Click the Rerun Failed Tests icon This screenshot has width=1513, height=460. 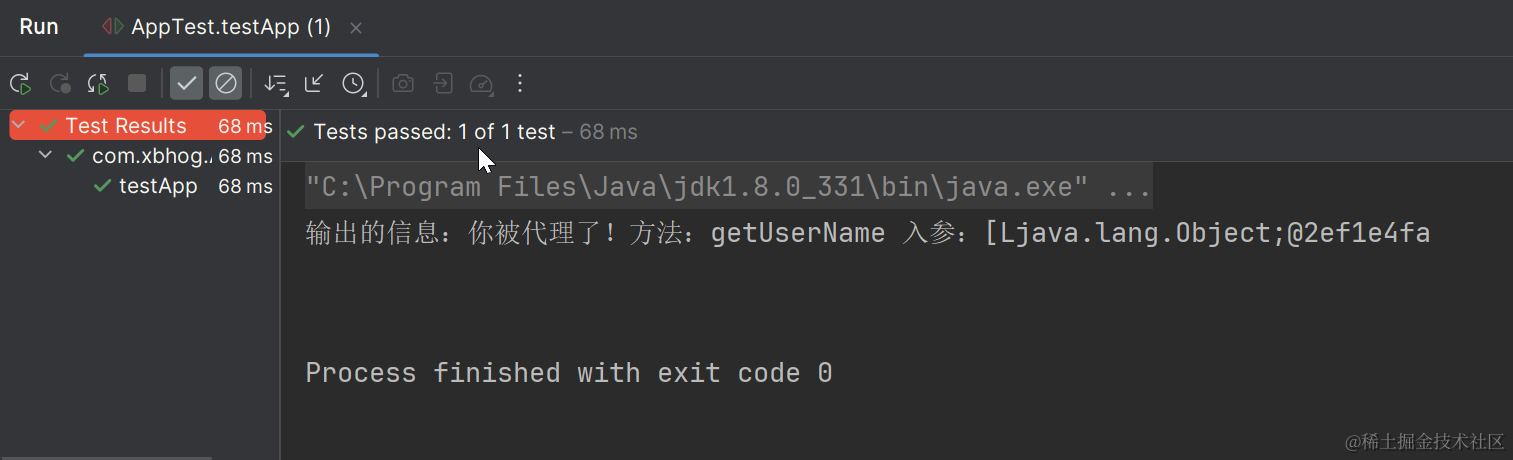(60, 83)
